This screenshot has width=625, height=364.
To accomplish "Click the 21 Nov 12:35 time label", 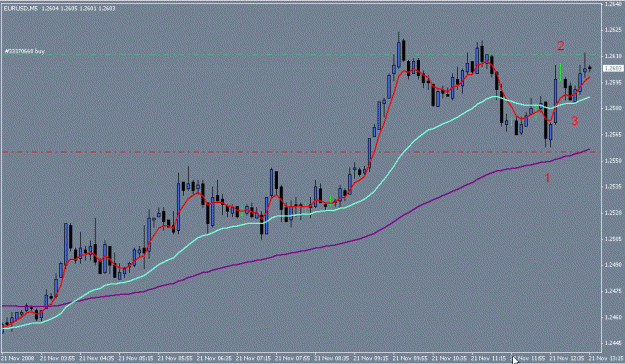I will pyautogui.click(x=567, y=358).
